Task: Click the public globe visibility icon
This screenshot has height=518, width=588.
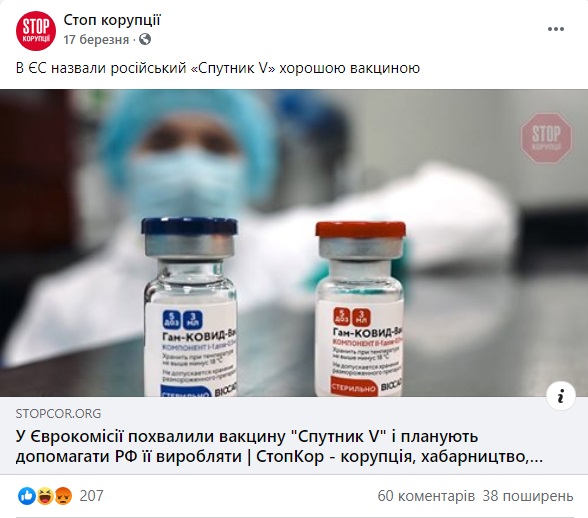Action: tap(145, 39)
